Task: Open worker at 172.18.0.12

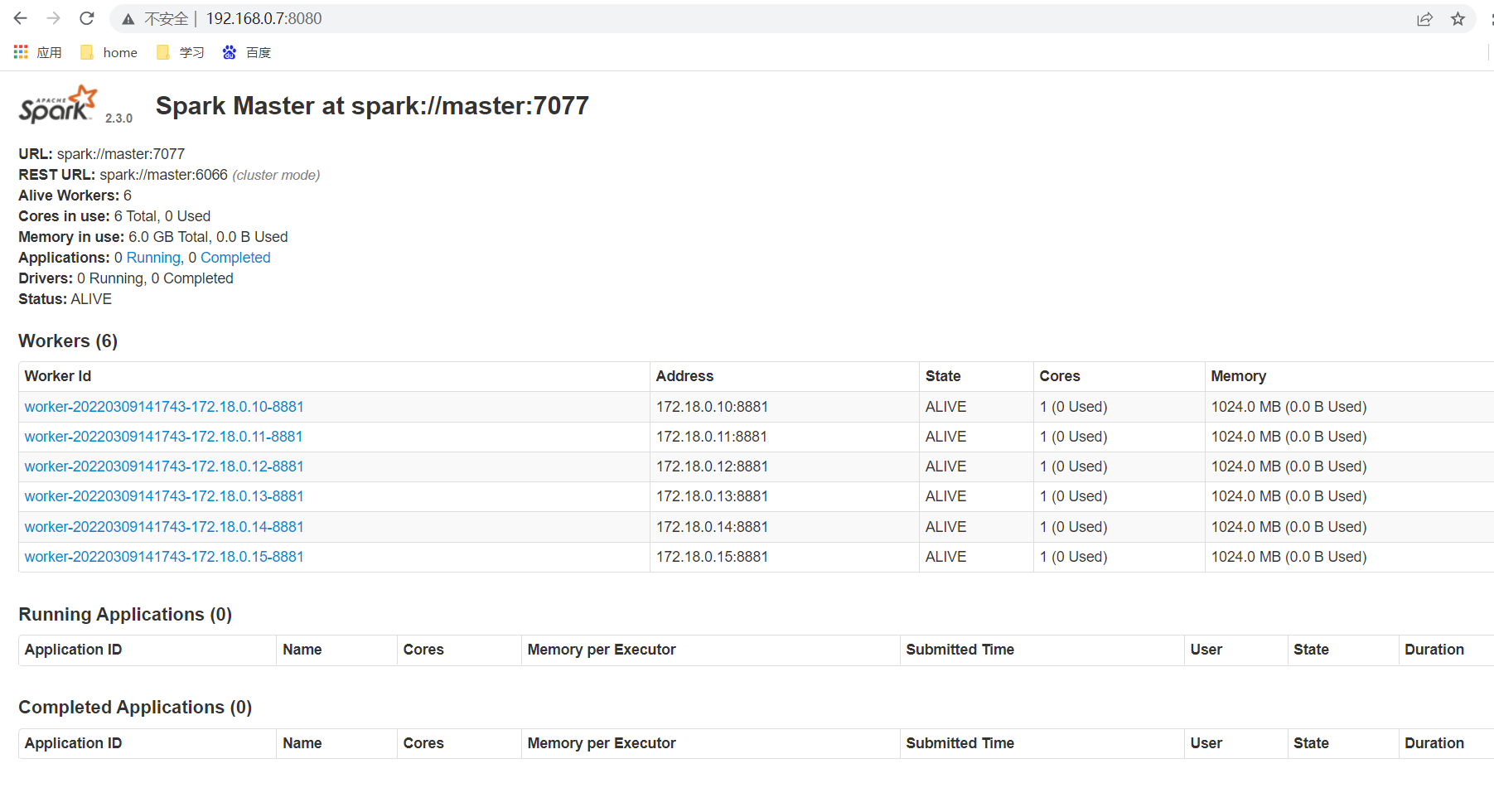Action: [x=163, y=466]
